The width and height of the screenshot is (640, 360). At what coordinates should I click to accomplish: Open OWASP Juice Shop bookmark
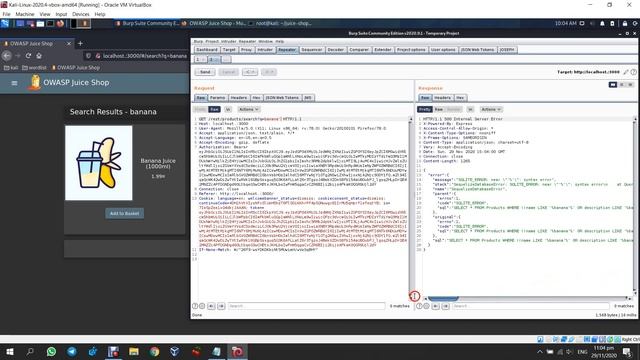click(x=76, y=68)
